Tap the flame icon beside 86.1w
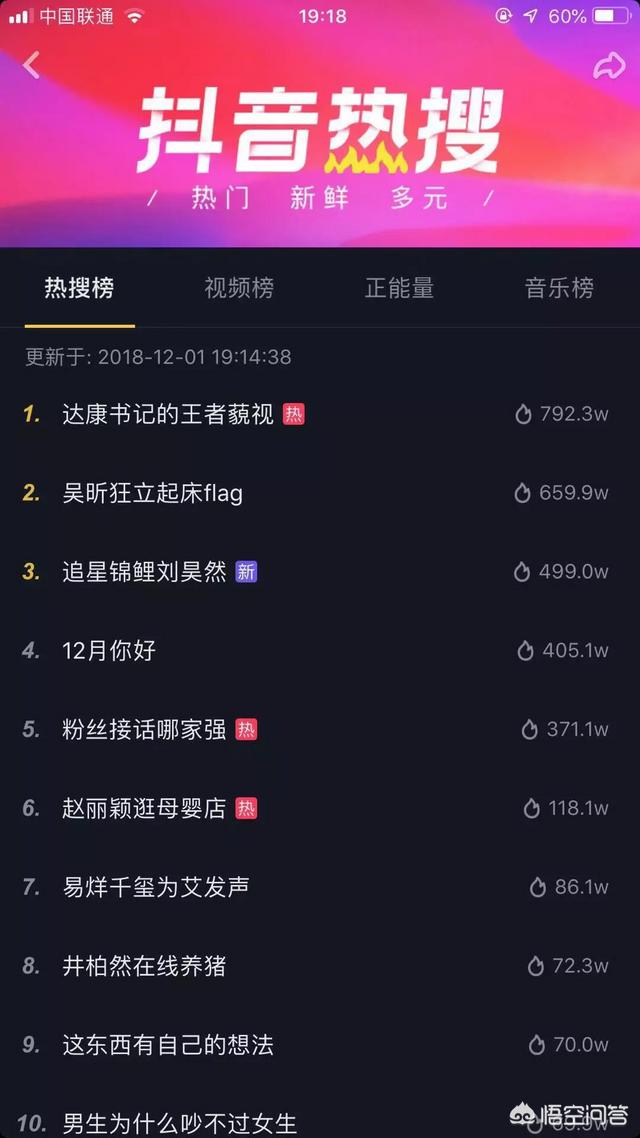The height and width of the screenshot is (1138, 640). 538,887
